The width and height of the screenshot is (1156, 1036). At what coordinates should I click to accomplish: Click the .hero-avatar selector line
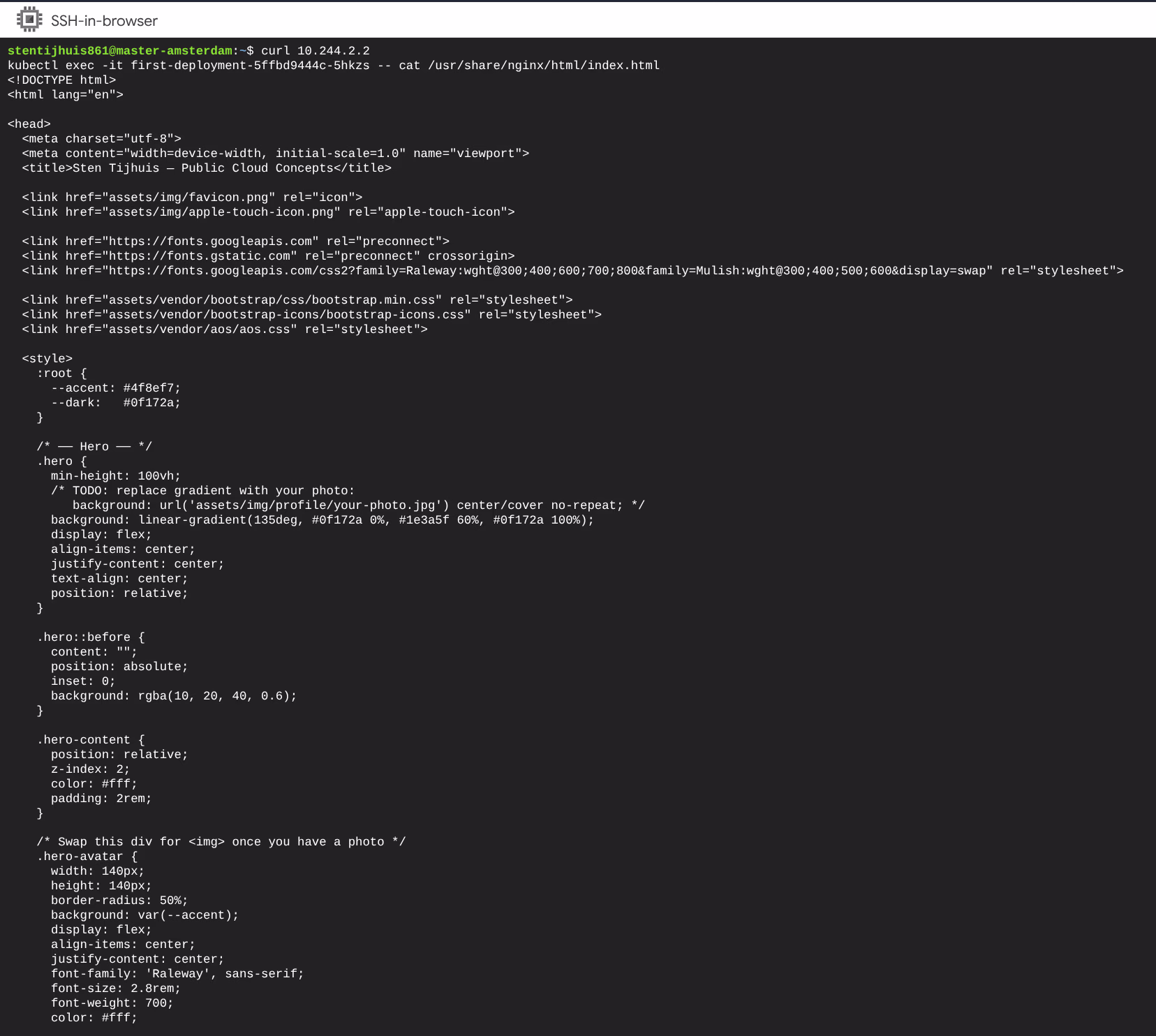coord(87,857)
